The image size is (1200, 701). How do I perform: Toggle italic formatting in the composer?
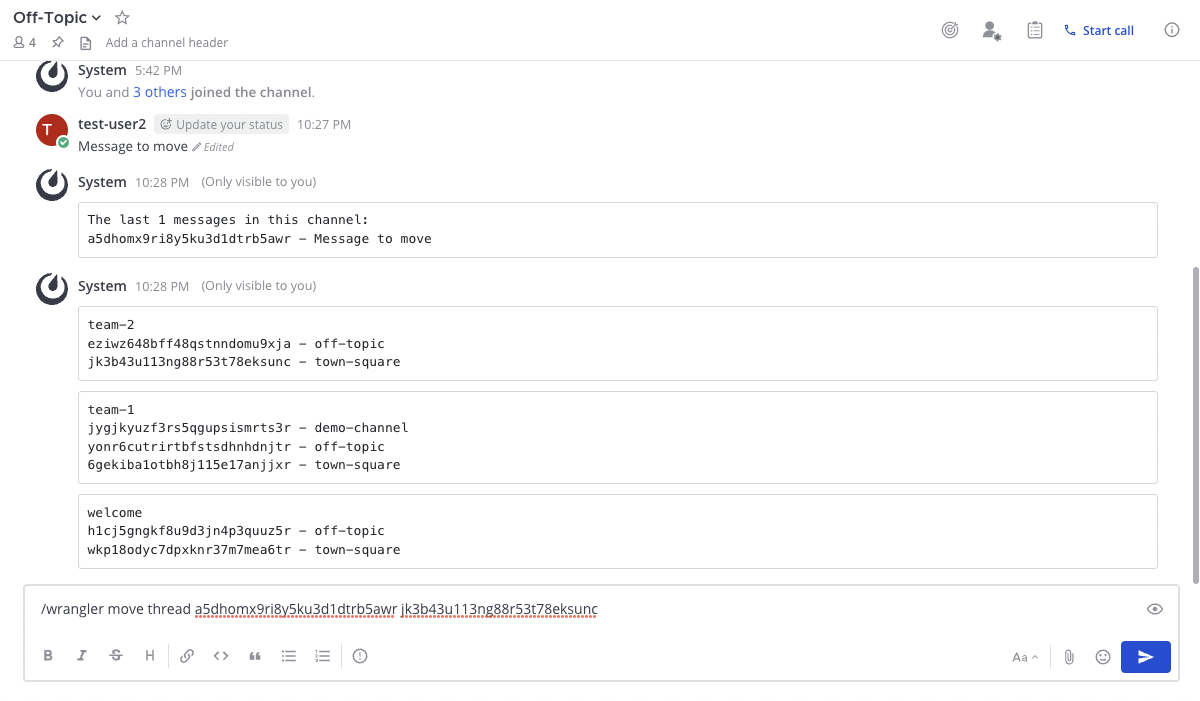[82, 656]
